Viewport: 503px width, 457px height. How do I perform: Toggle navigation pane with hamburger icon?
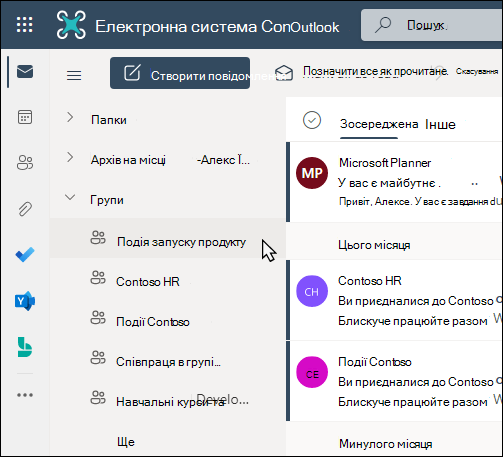[74, 75]
